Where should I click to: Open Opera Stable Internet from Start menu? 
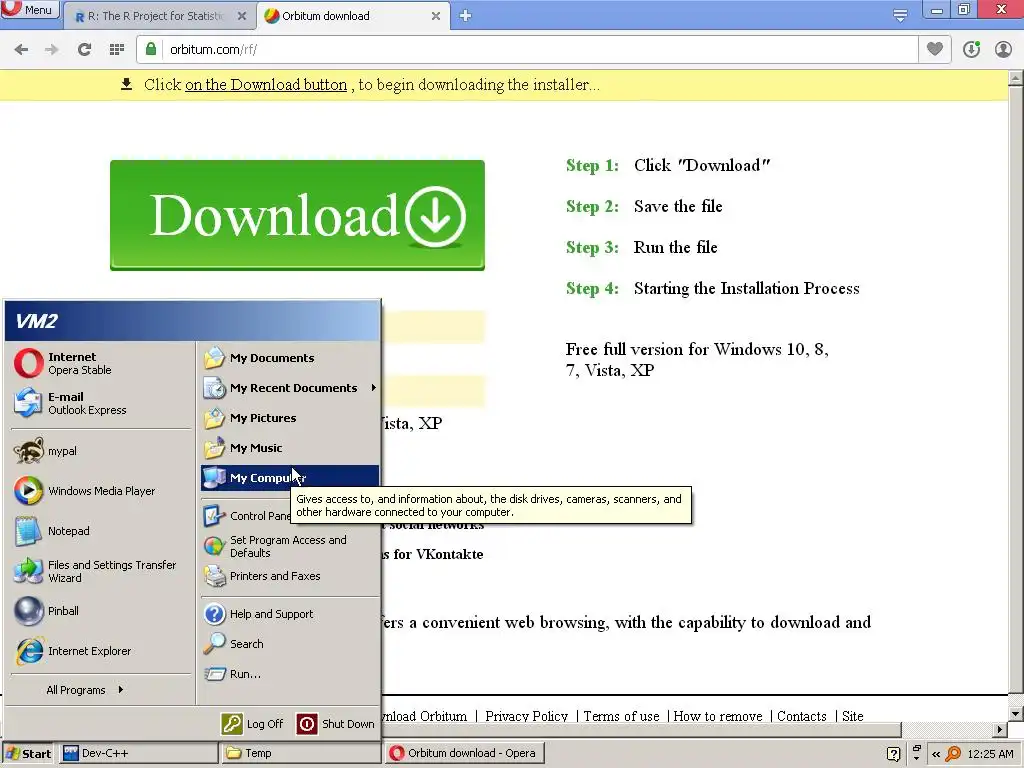101,363
